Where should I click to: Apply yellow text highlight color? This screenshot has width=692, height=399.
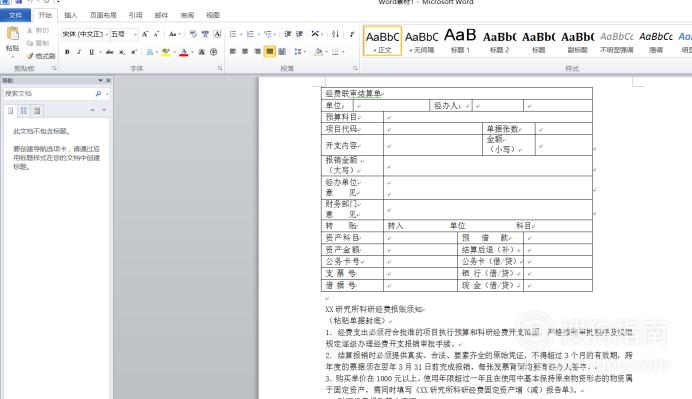(166, 52)
